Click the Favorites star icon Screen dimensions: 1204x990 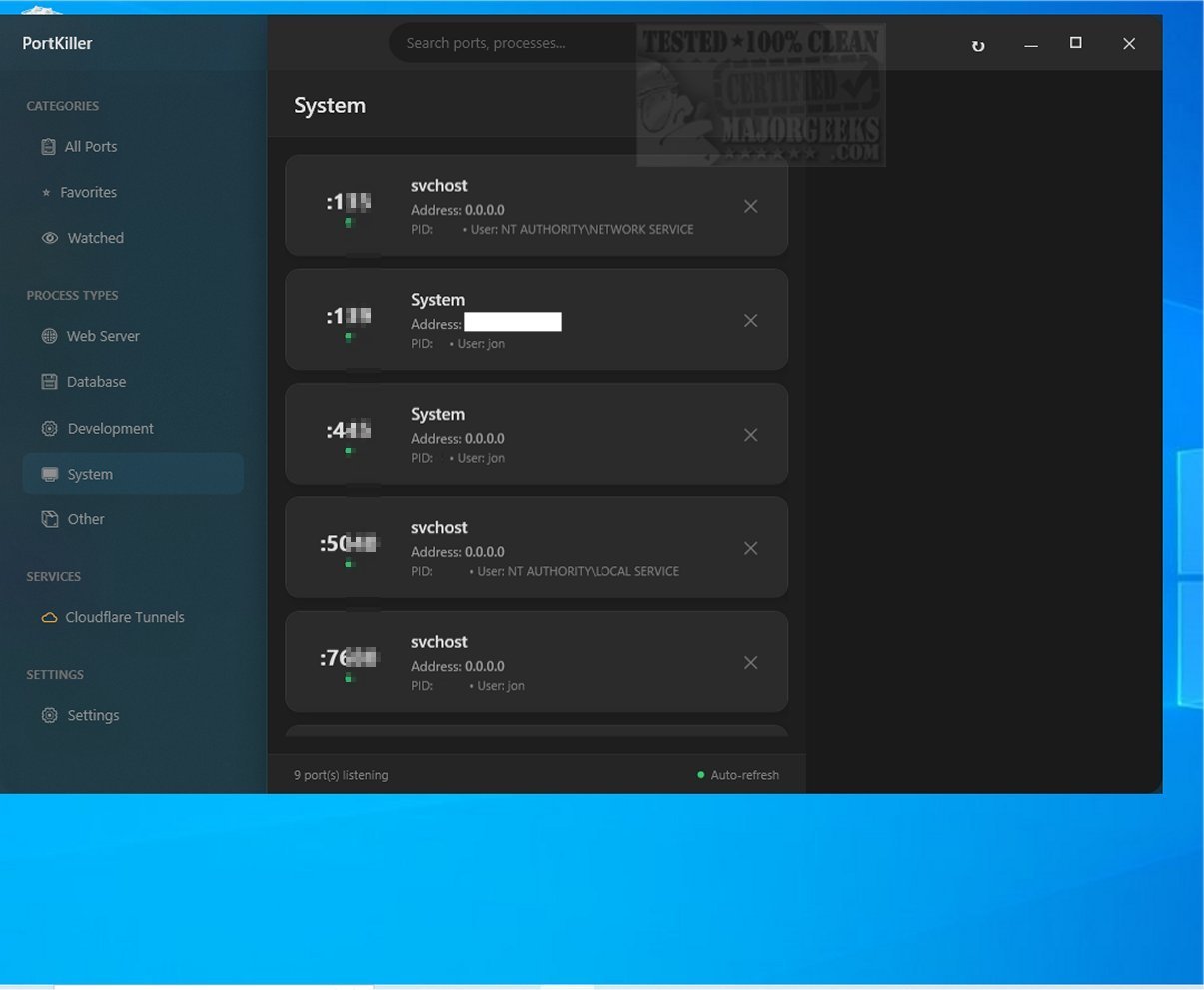pyautogui.click(x=46, y=193)
